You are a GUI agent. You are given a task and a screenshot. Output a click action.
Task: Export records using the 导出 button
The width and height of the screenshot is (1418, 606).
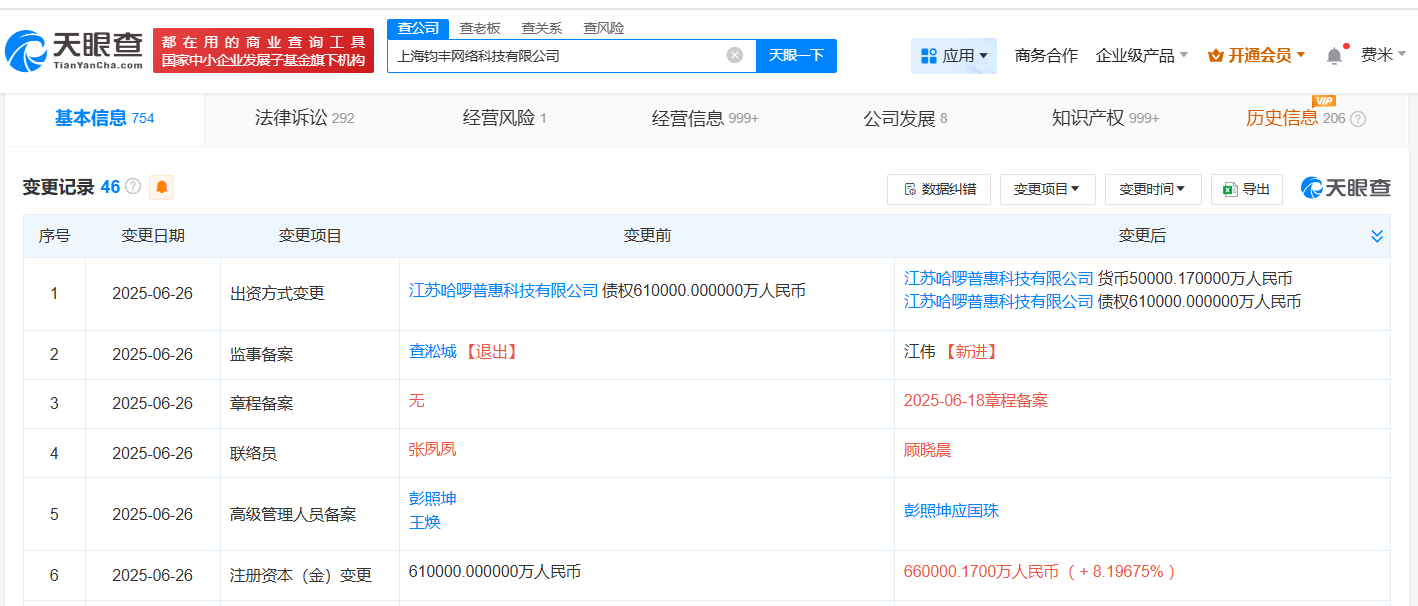[1246, 189]
